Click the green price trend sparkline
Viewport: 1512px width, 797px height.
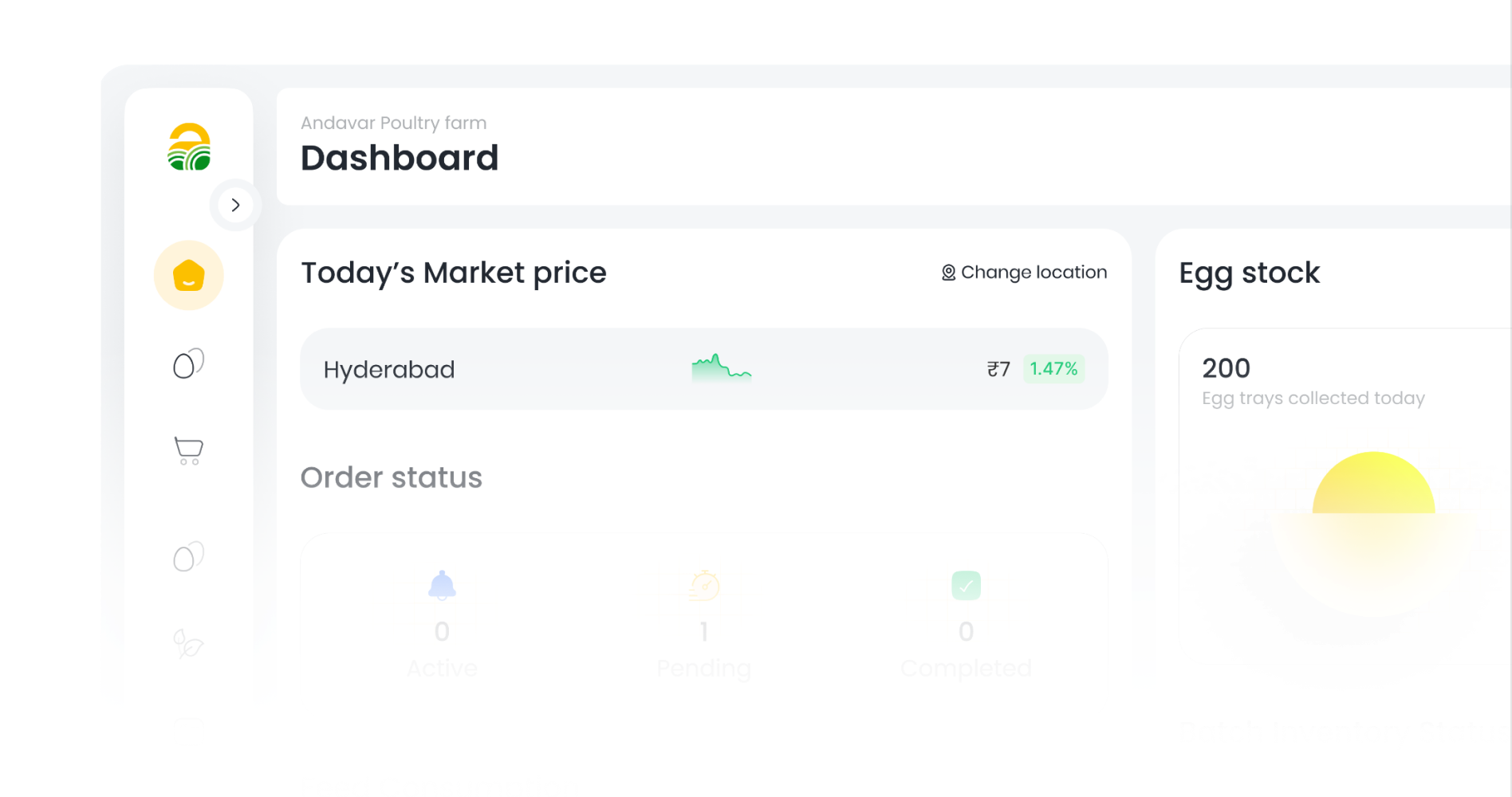point(721,368)
